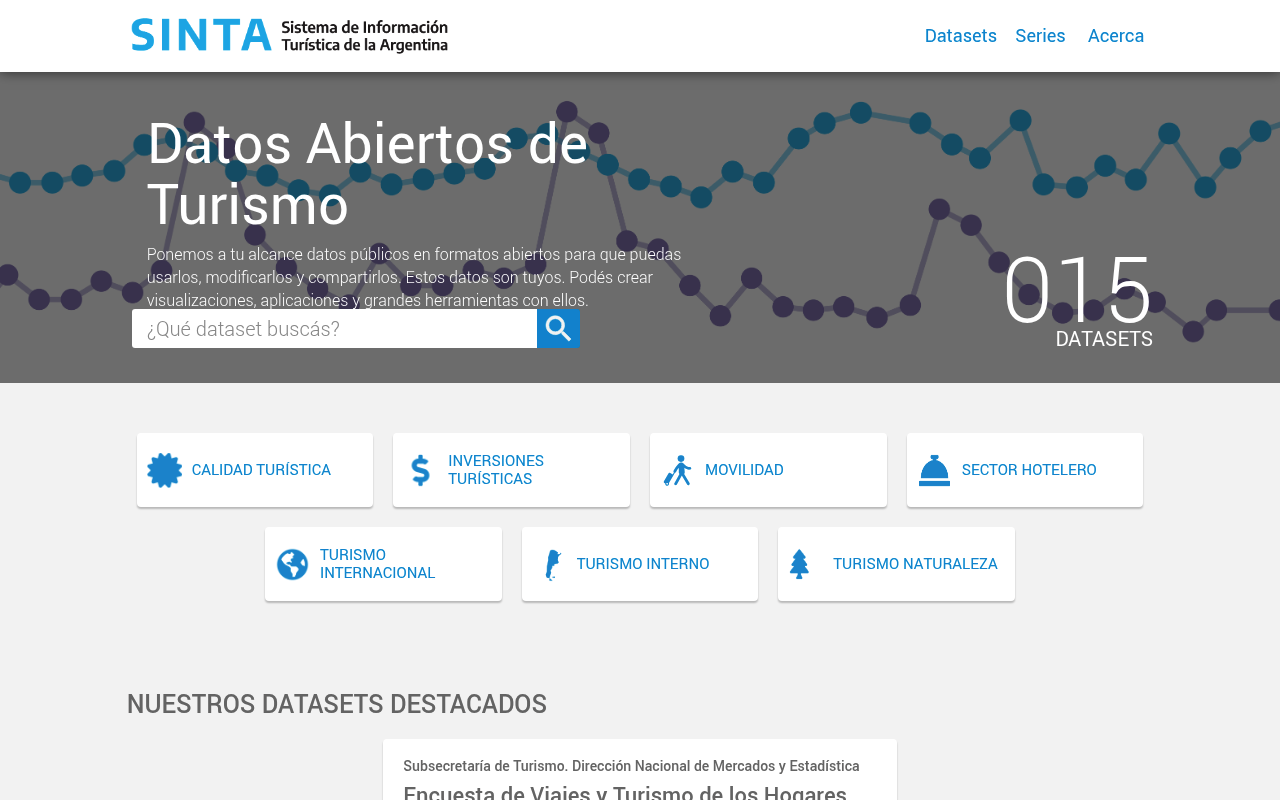1280x800 pixels.
Task: Open the SECTOR HOTELERO category link
Action: tap(1025, 470)
